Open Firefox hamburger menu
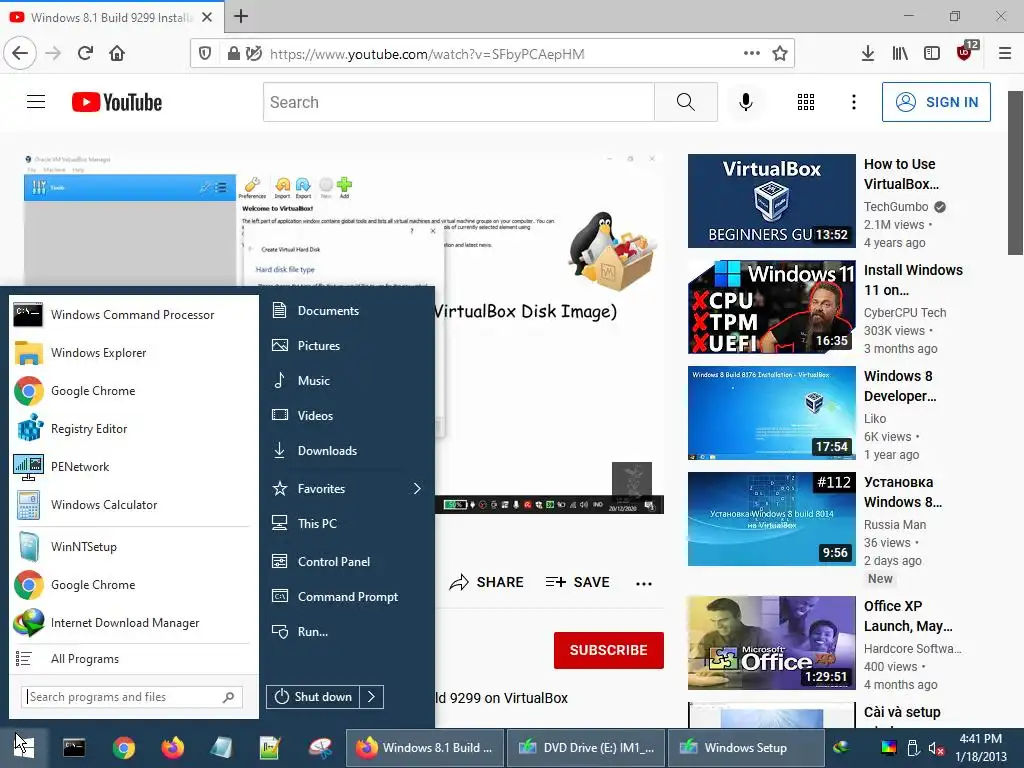This screenshot has height=768, width=1024. 1004,53
